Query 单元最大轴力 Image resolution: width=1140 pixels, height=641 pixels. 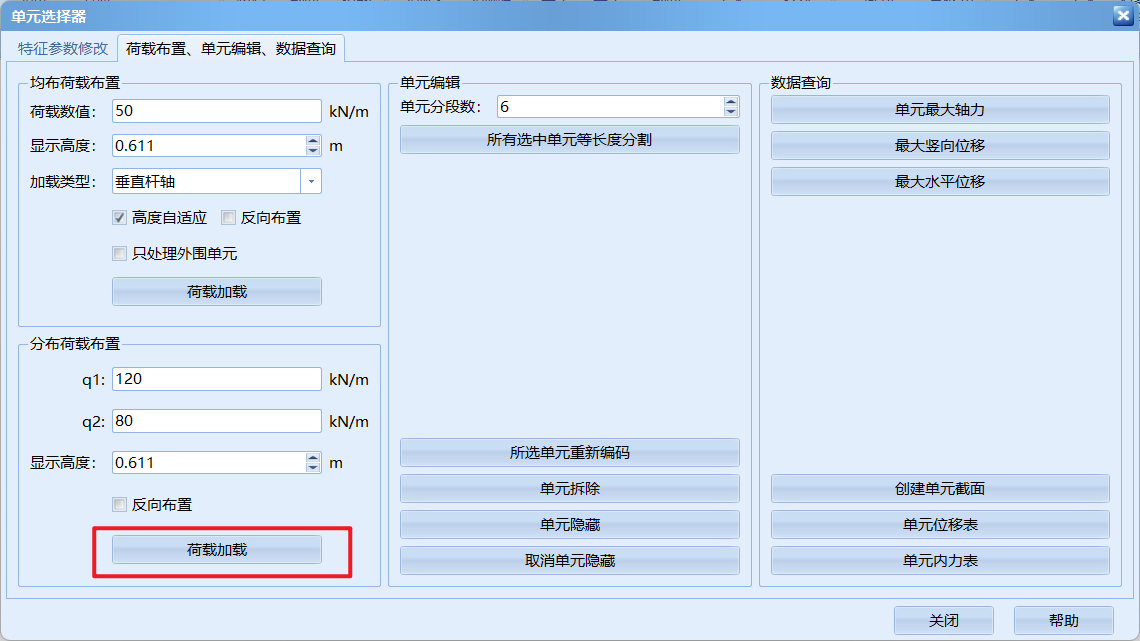click(939, 110)
